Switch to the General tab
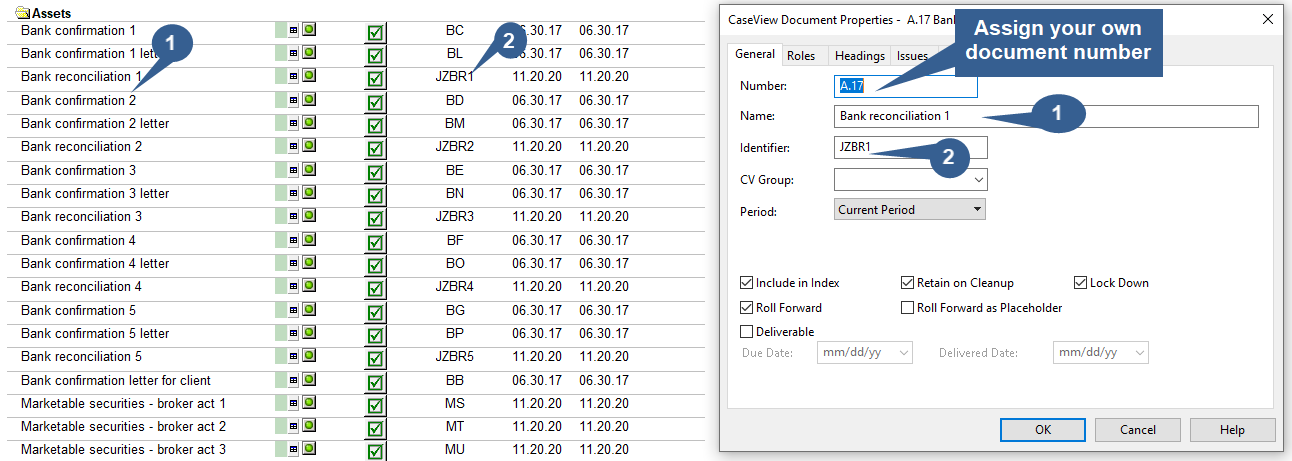Viewport: 1292px width, 461px height. [755, 54]
